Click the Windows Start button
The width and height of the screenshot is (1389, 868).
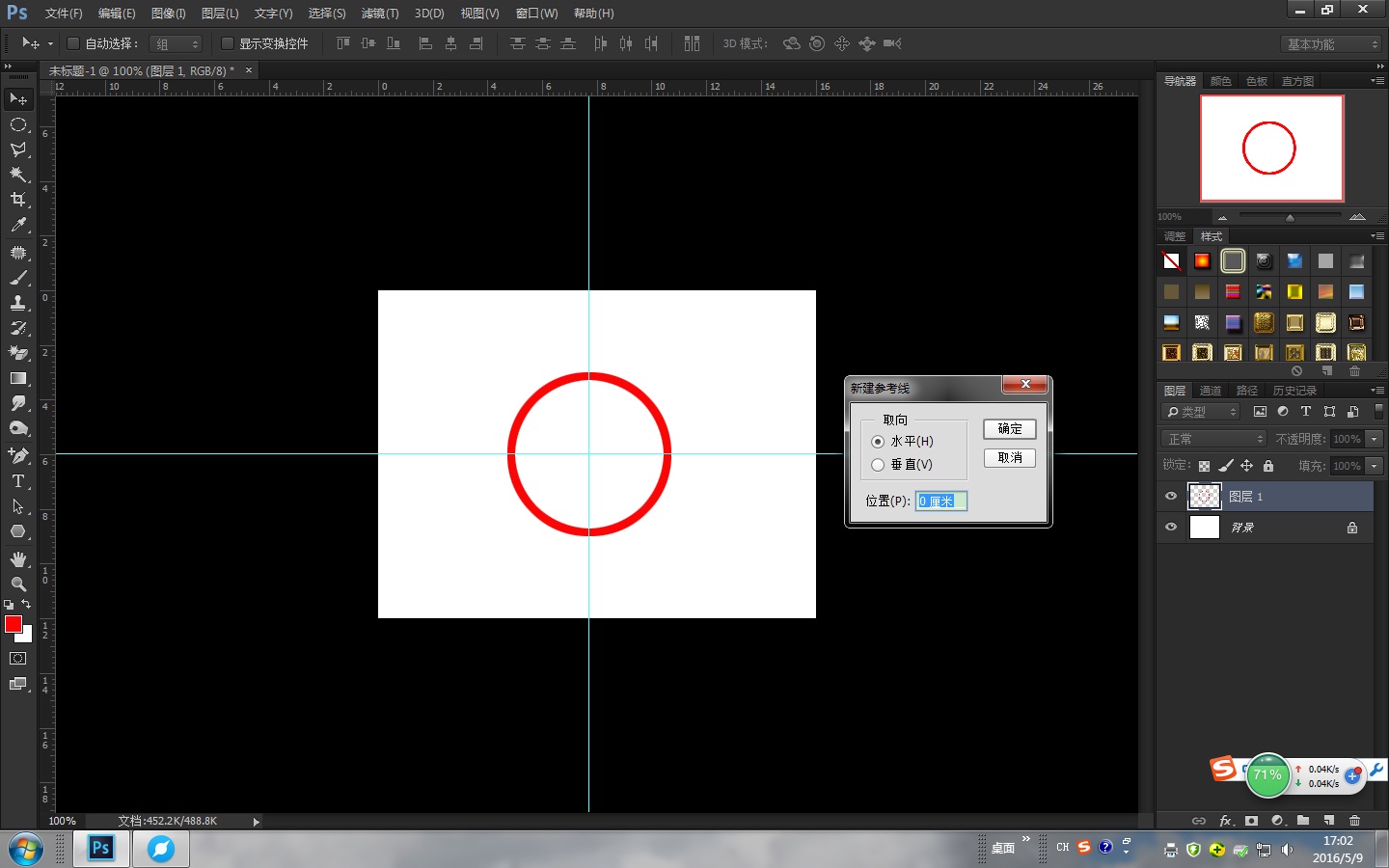point(26,850)
